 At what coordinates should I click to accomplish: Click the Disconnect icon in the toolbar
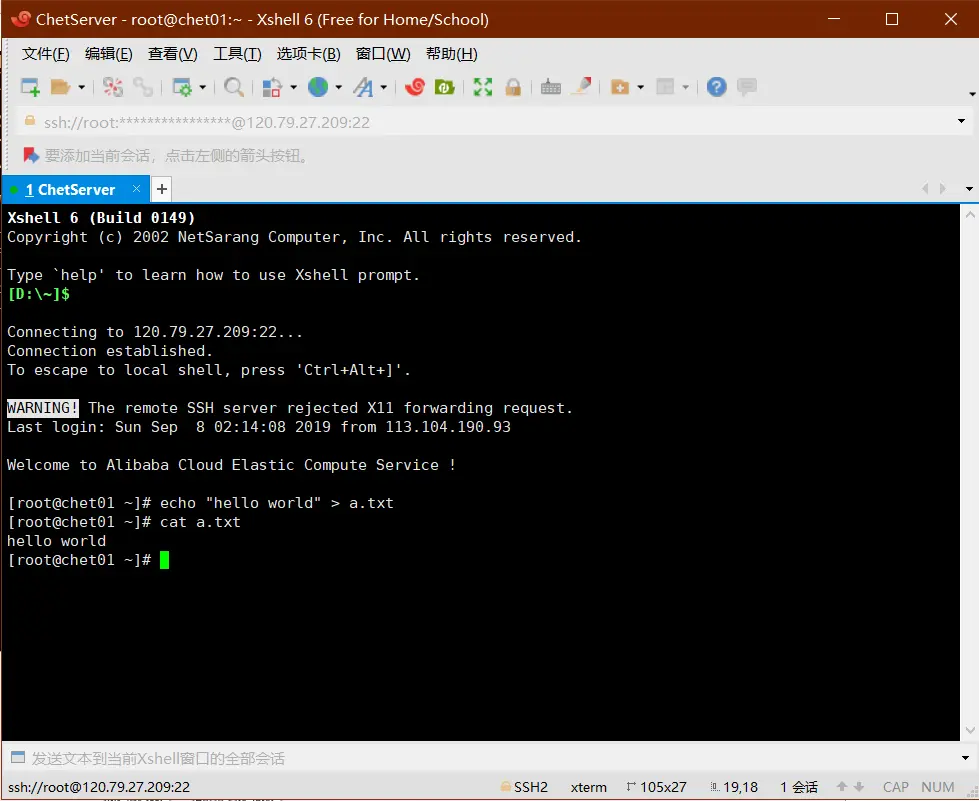point(113,87)
